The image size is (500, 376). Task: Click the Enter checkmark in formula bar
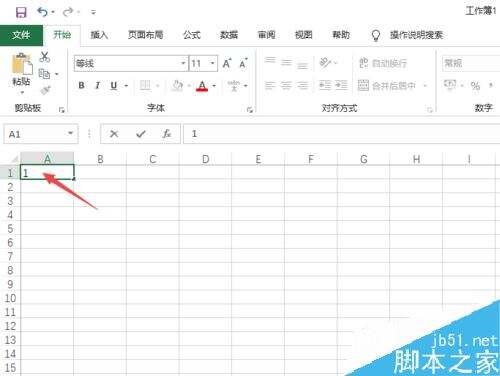point(141,134)
